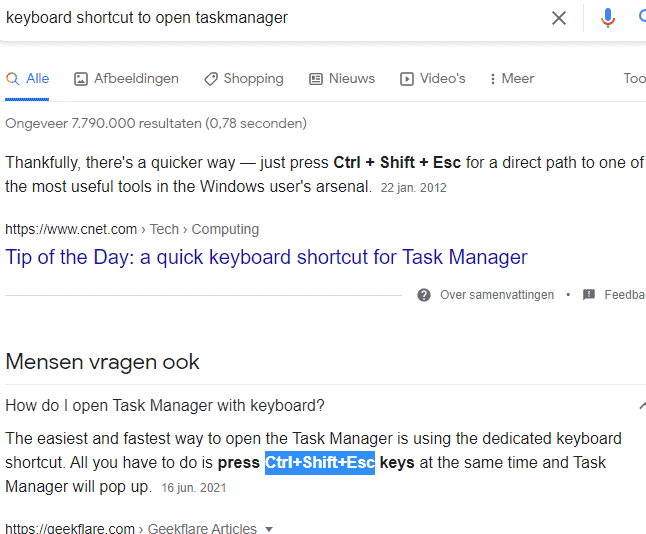Image resolution: width=646 pixels, height=534 pixels.
Task: Select the Alle tab
Action: [27, 78]
